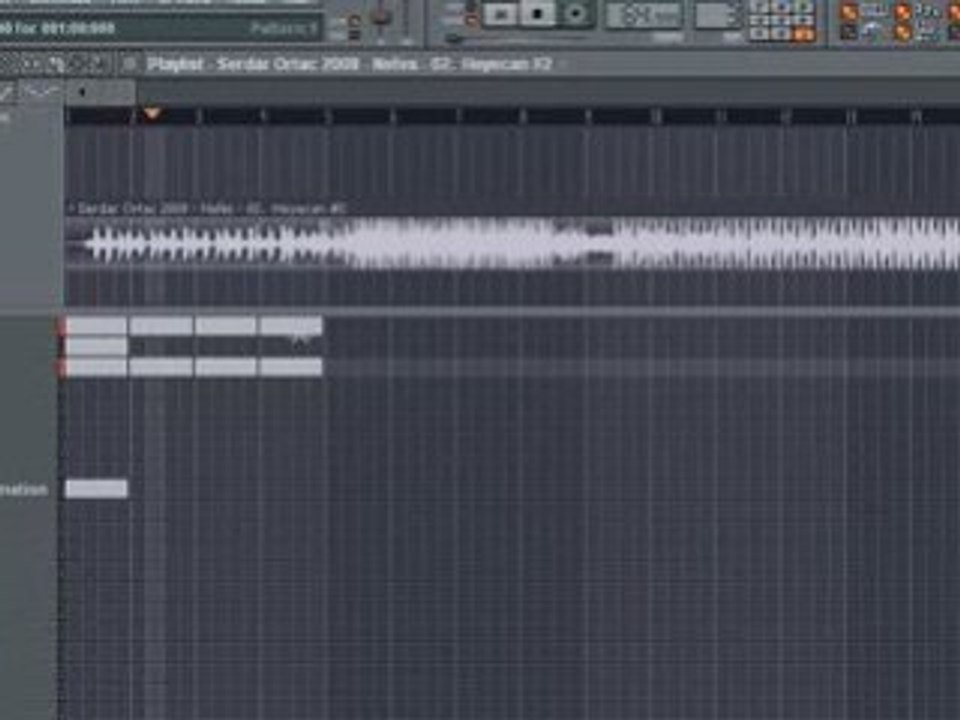Click the small round button left of the Playlist title
Screen dimensions: 960x720
129,64
